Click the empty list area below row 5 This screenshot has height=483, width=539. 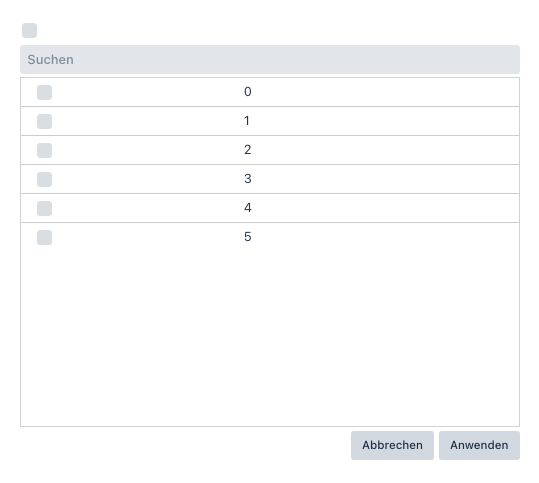[x=270, y=339]
